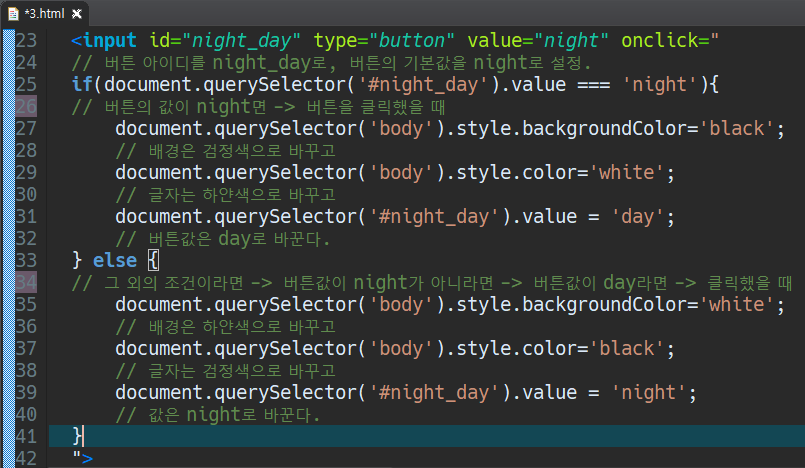Click line number 42 in the gutter
Viewport: 805px width, 468px height.
click(x=26, y=458)
